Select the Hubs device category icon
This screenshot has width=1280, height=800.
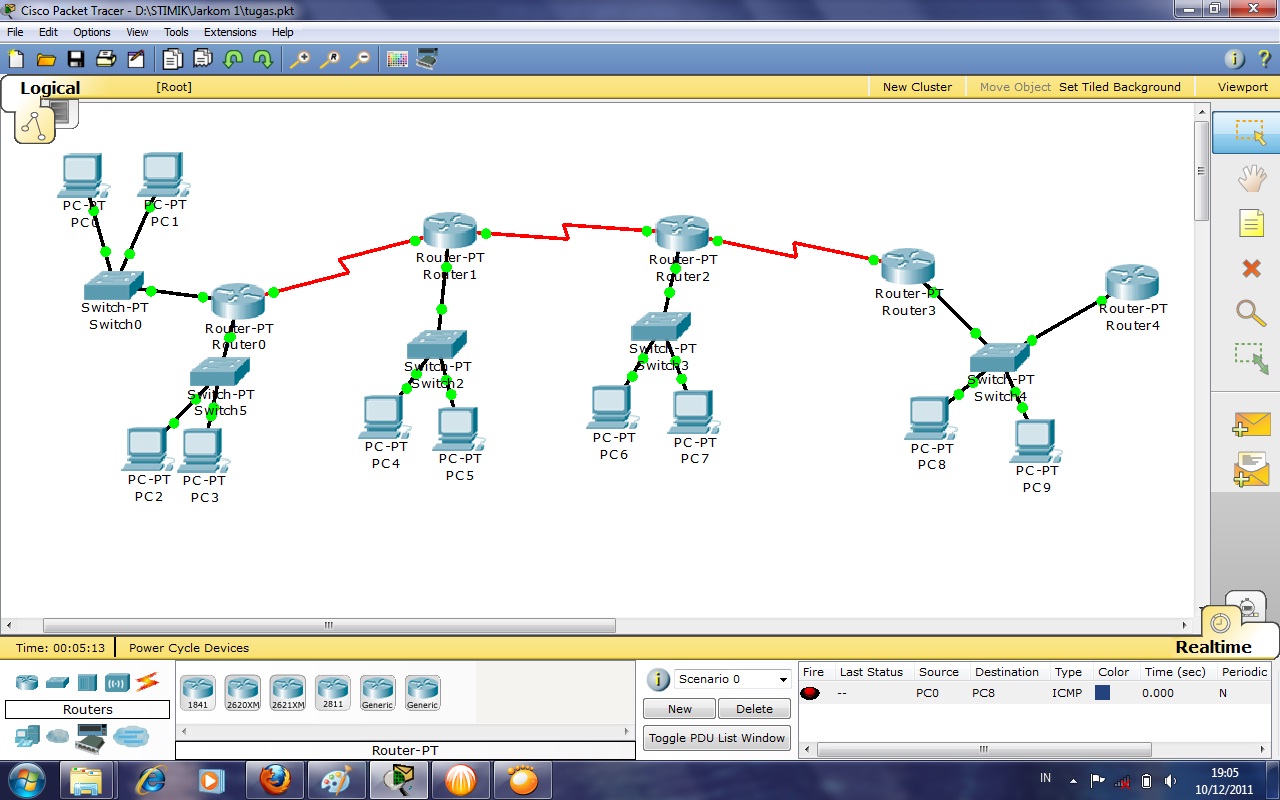[87, 682]
